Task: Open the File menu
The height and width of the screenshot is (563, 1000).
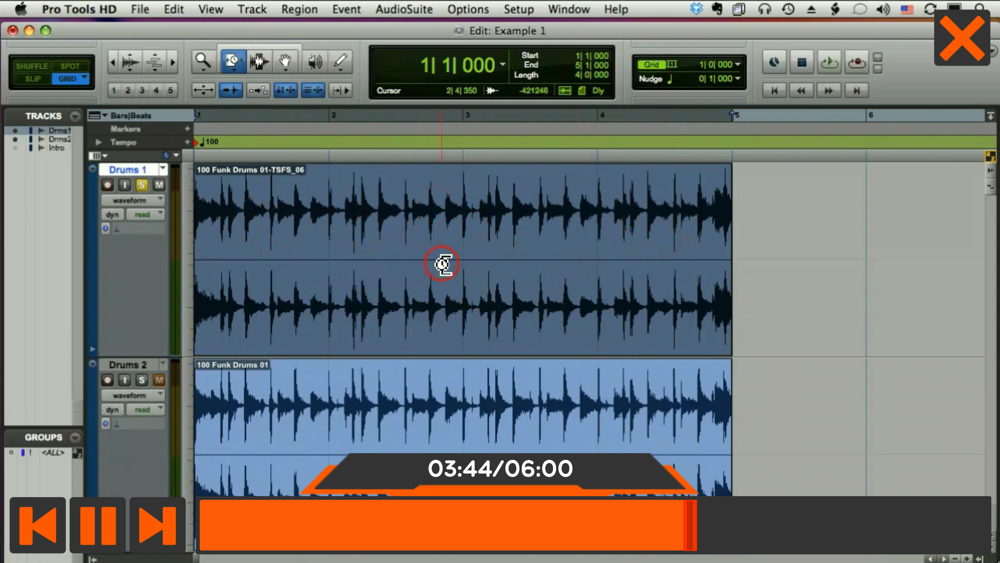Action: (140, 10)
